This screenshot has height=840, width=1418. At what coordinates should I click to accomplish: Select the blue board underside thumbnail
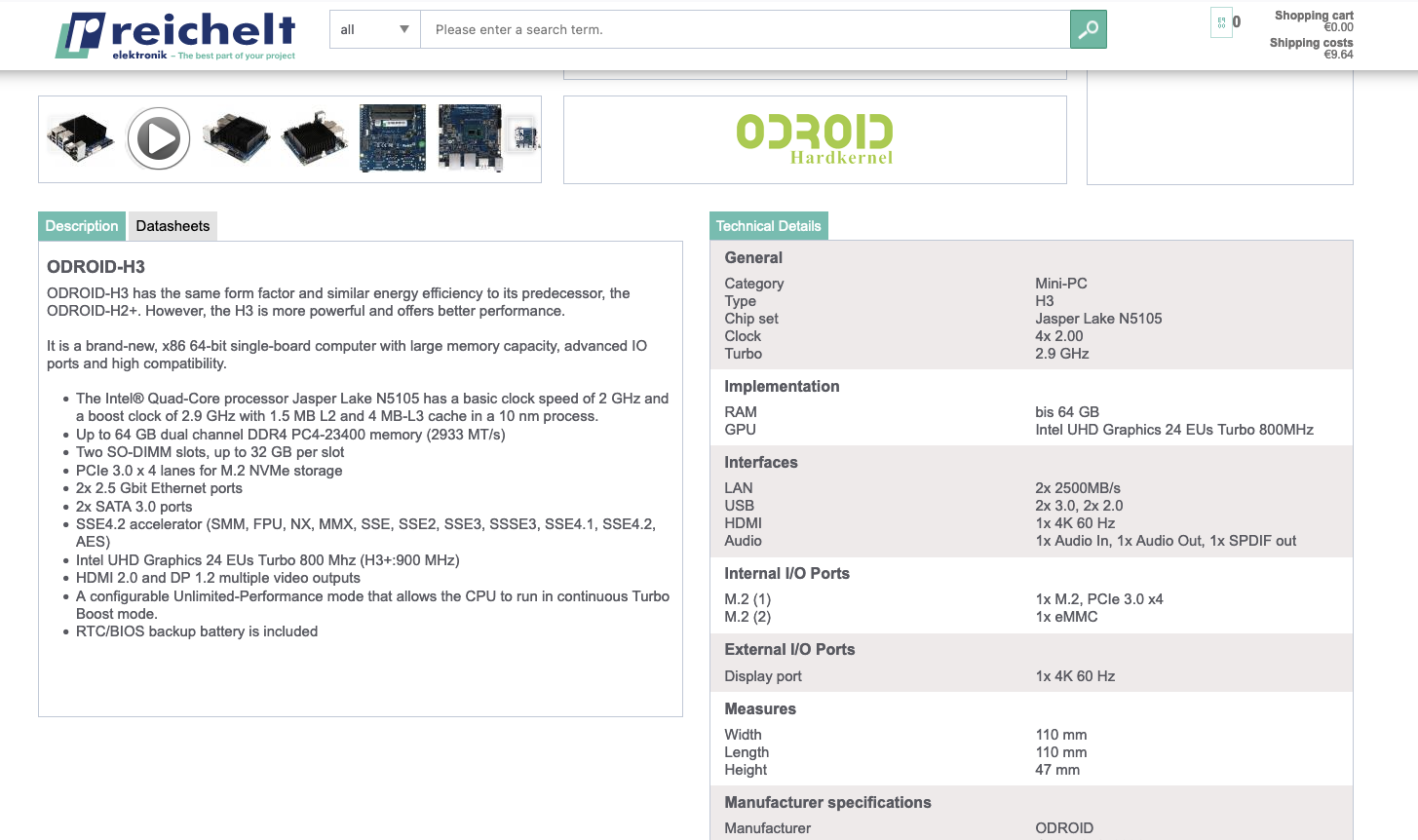(x=393, y=137)
